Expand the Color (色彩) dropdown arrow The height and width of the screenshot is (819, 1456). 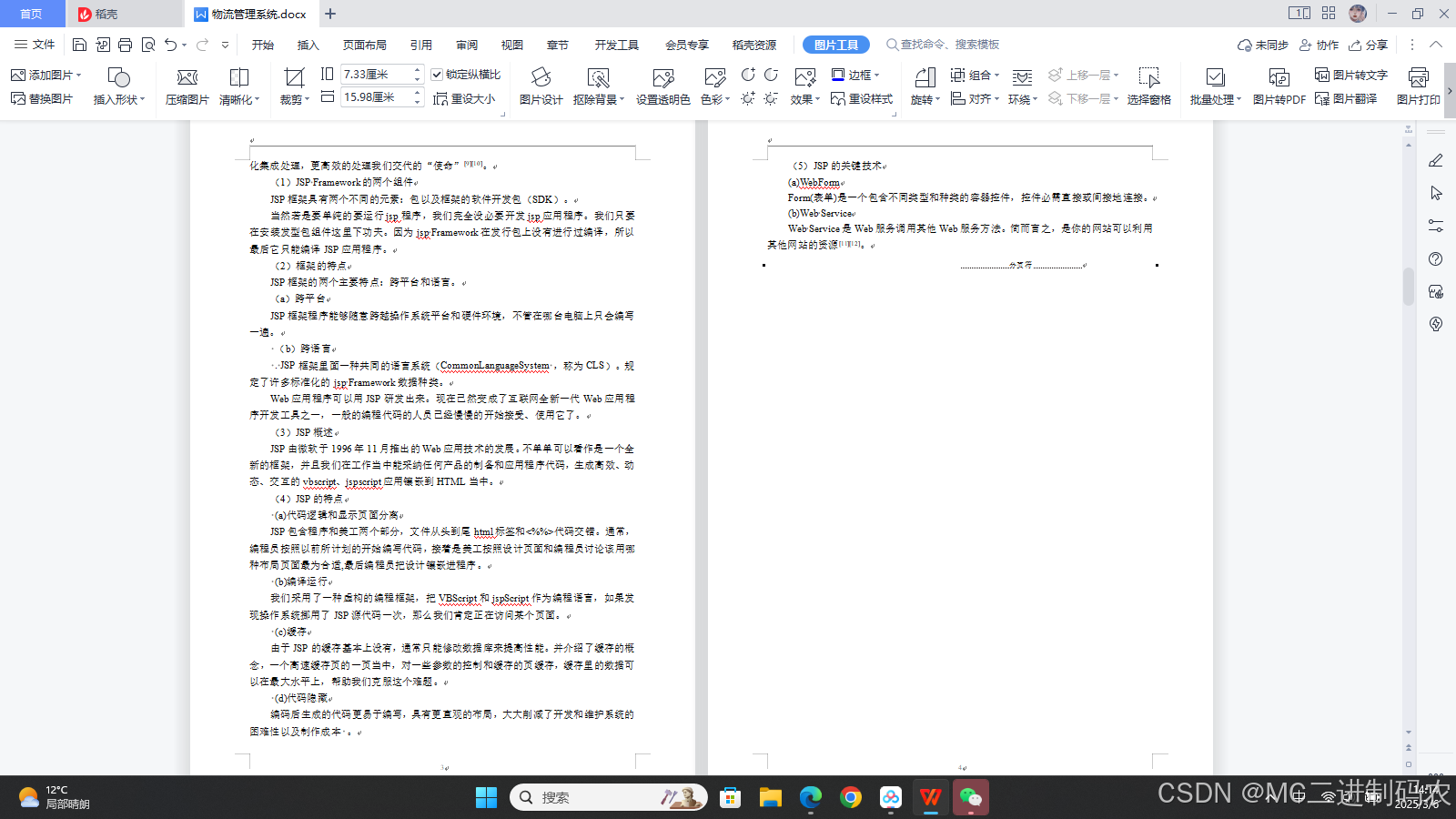[728, 99]
